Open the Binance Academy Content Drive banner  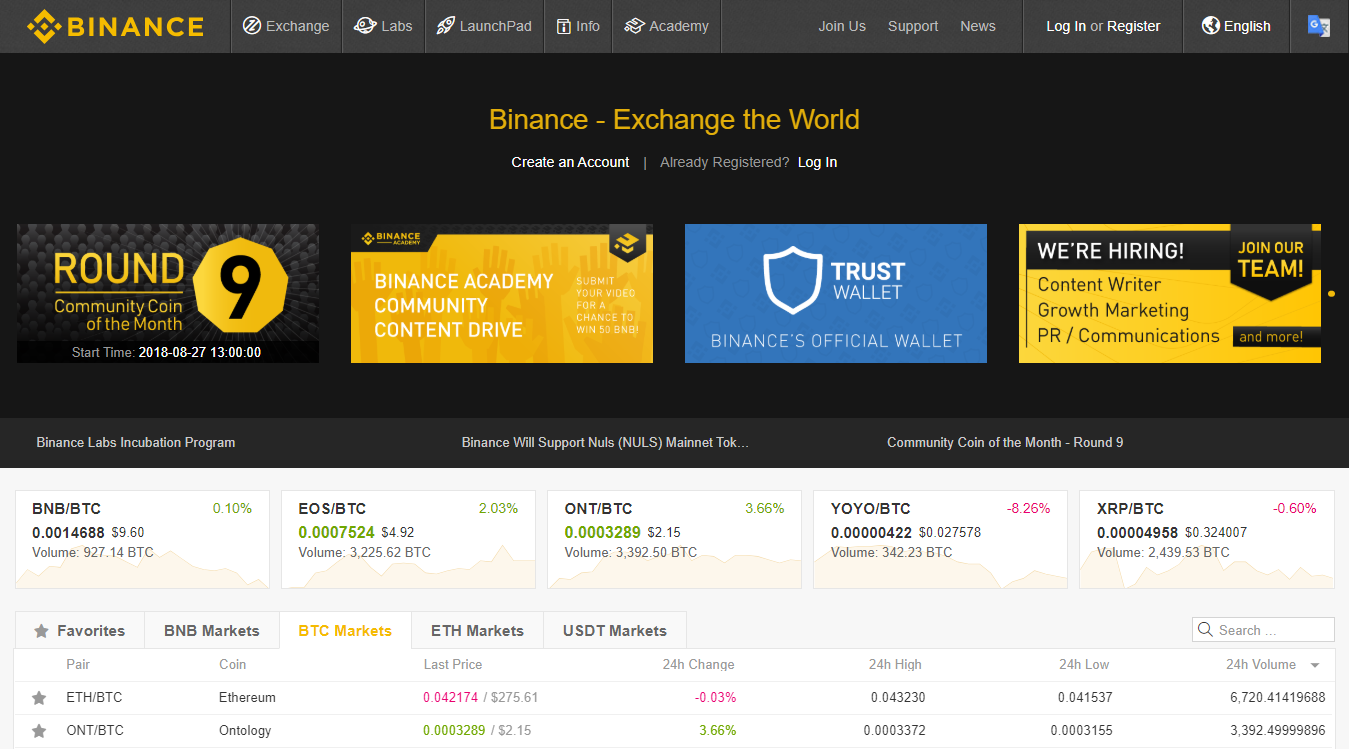tap(502, 293)
